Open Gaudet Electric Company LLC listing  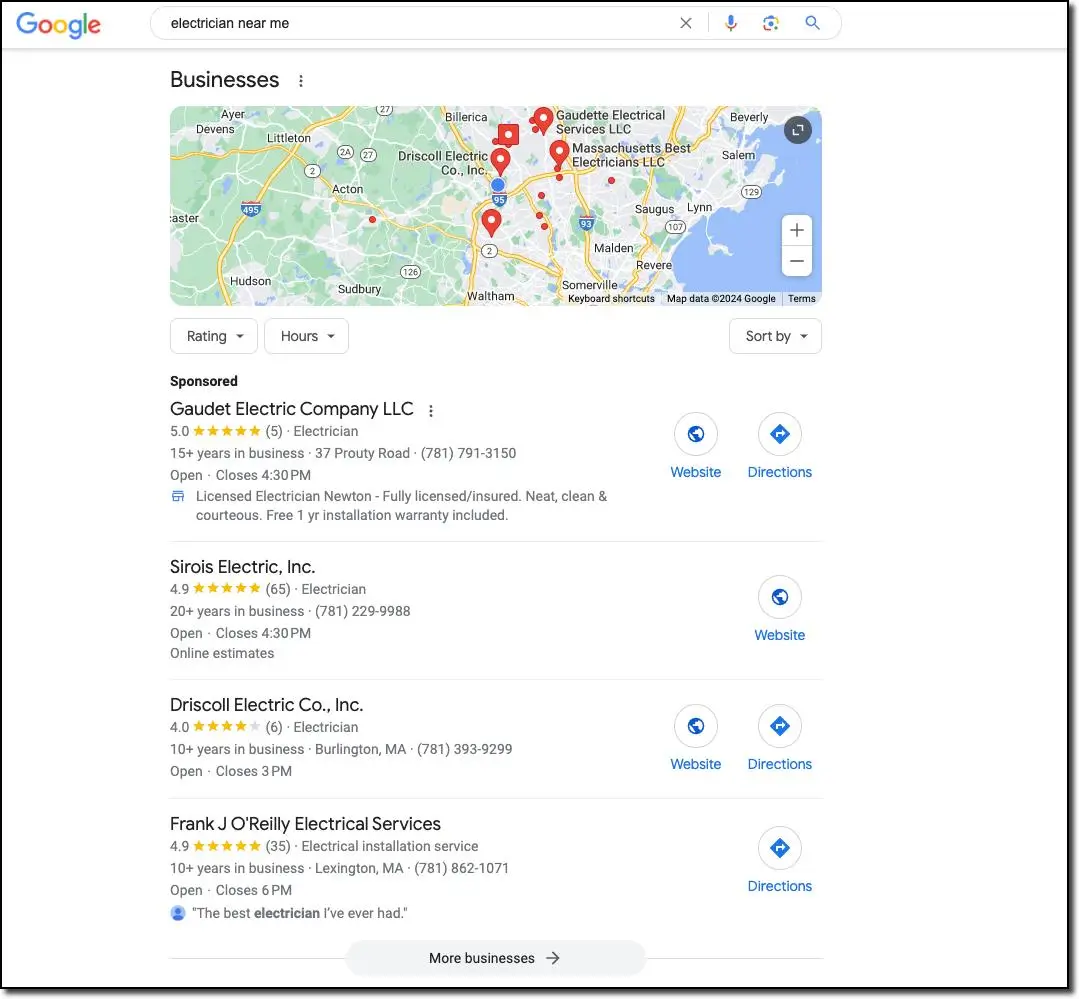point(292,409)
